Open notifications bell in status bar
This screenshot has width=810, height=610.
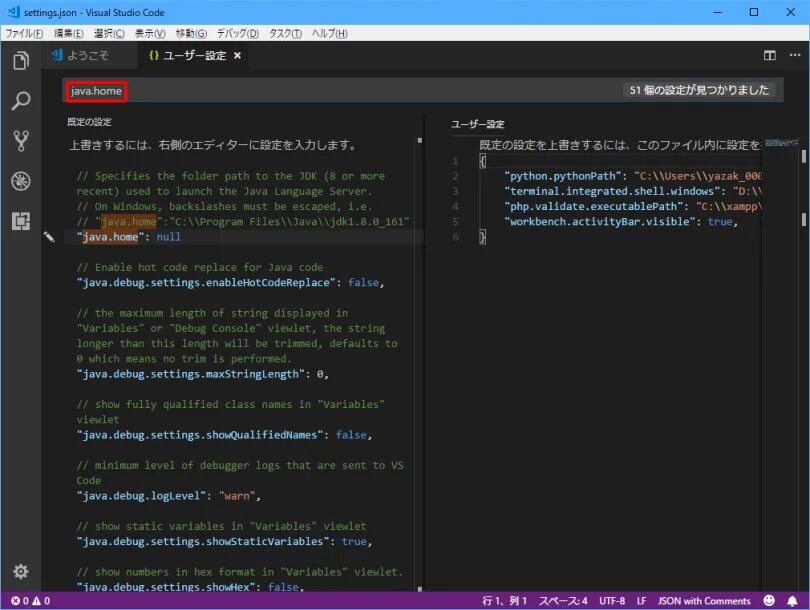point(792,600)
